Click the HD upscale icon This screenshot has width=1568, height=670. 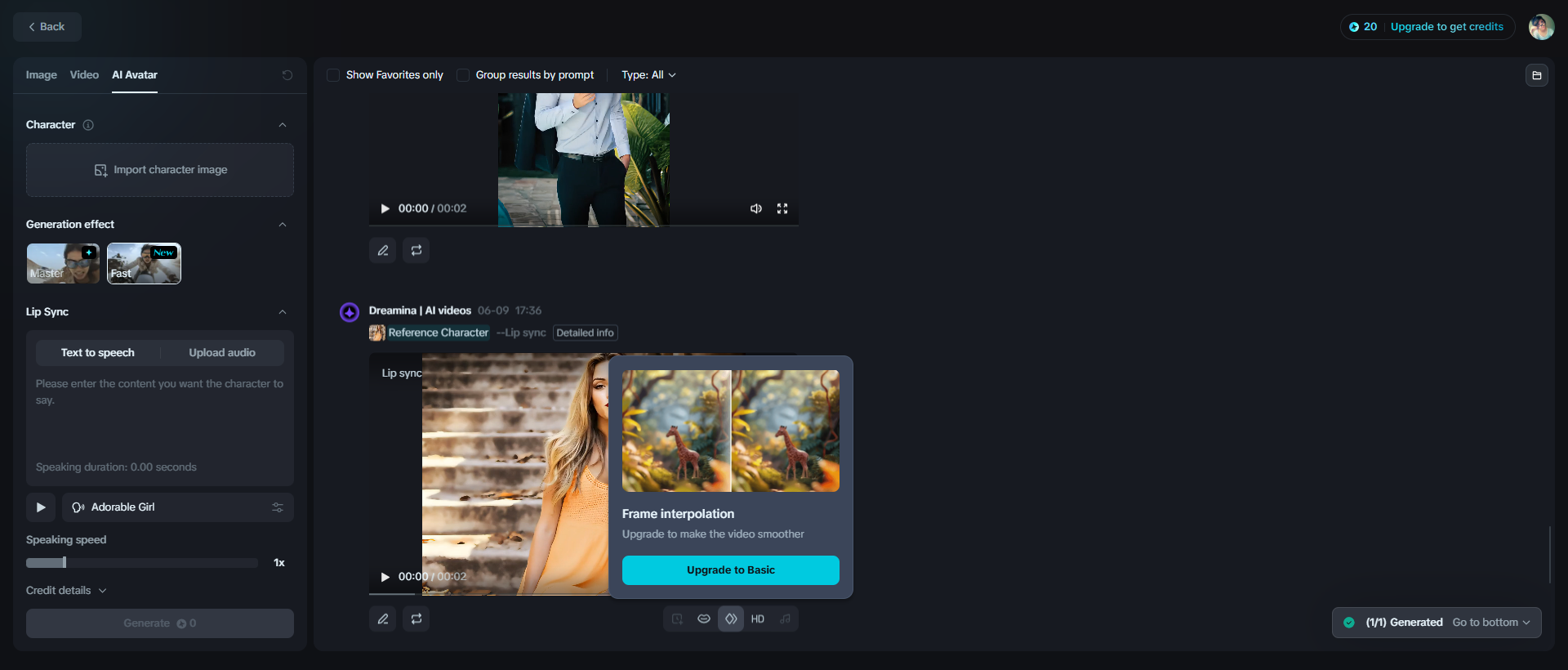[758, 619]
